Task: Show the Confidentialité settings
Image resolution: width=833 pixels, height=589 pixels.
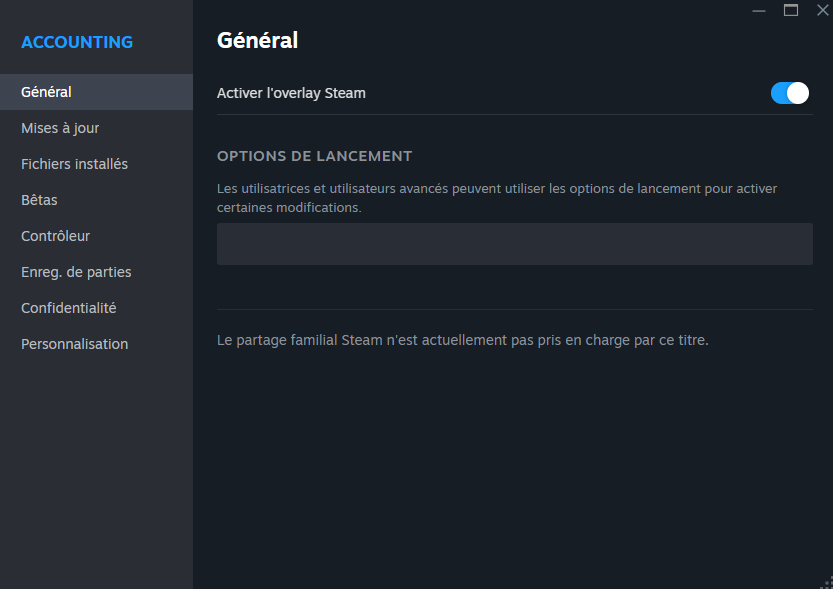Action: [68, 308]
